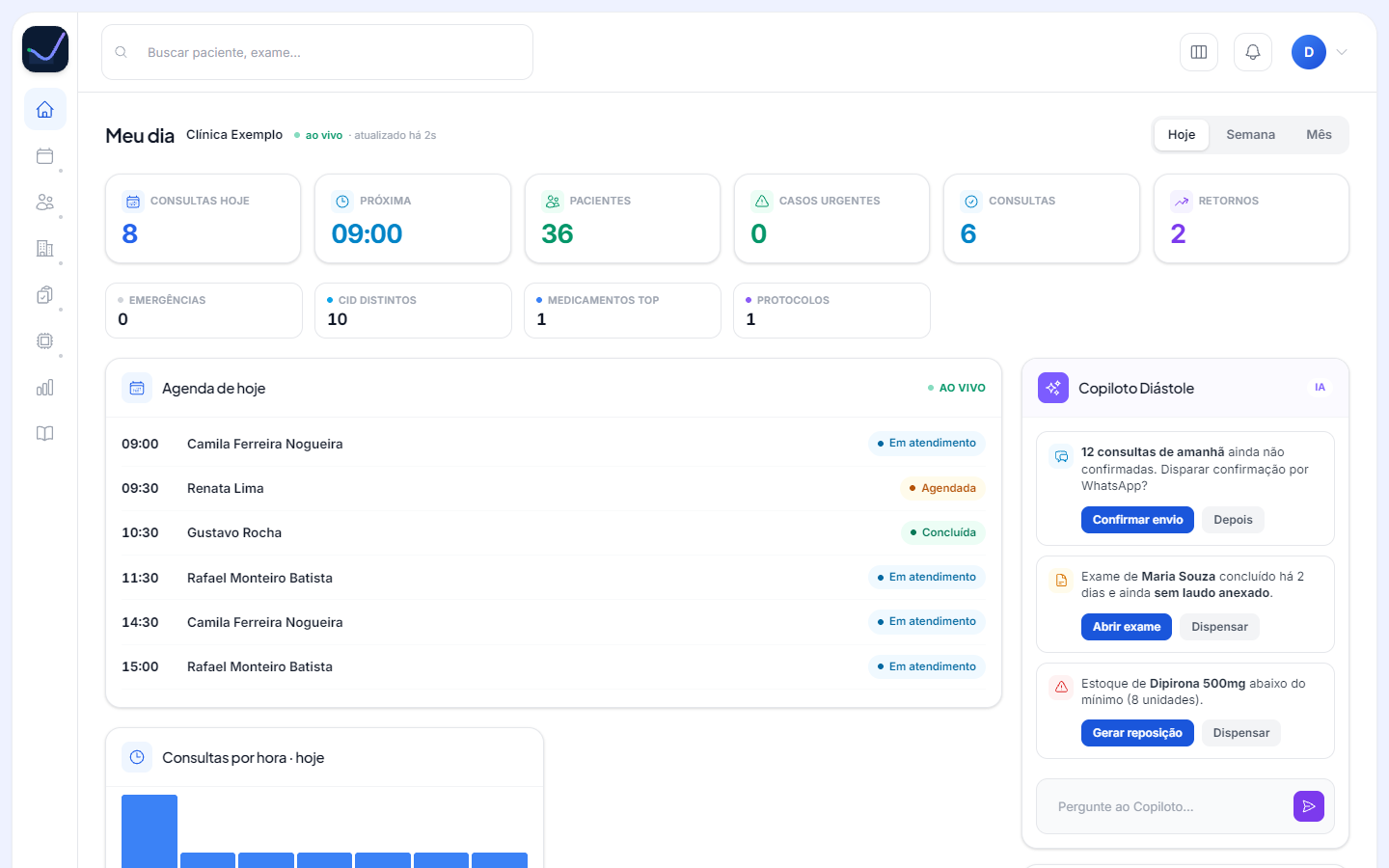This screenshot has height=868, width=1389.
Task: Open the patients page from the sidebar
Action: click(45, 203)
